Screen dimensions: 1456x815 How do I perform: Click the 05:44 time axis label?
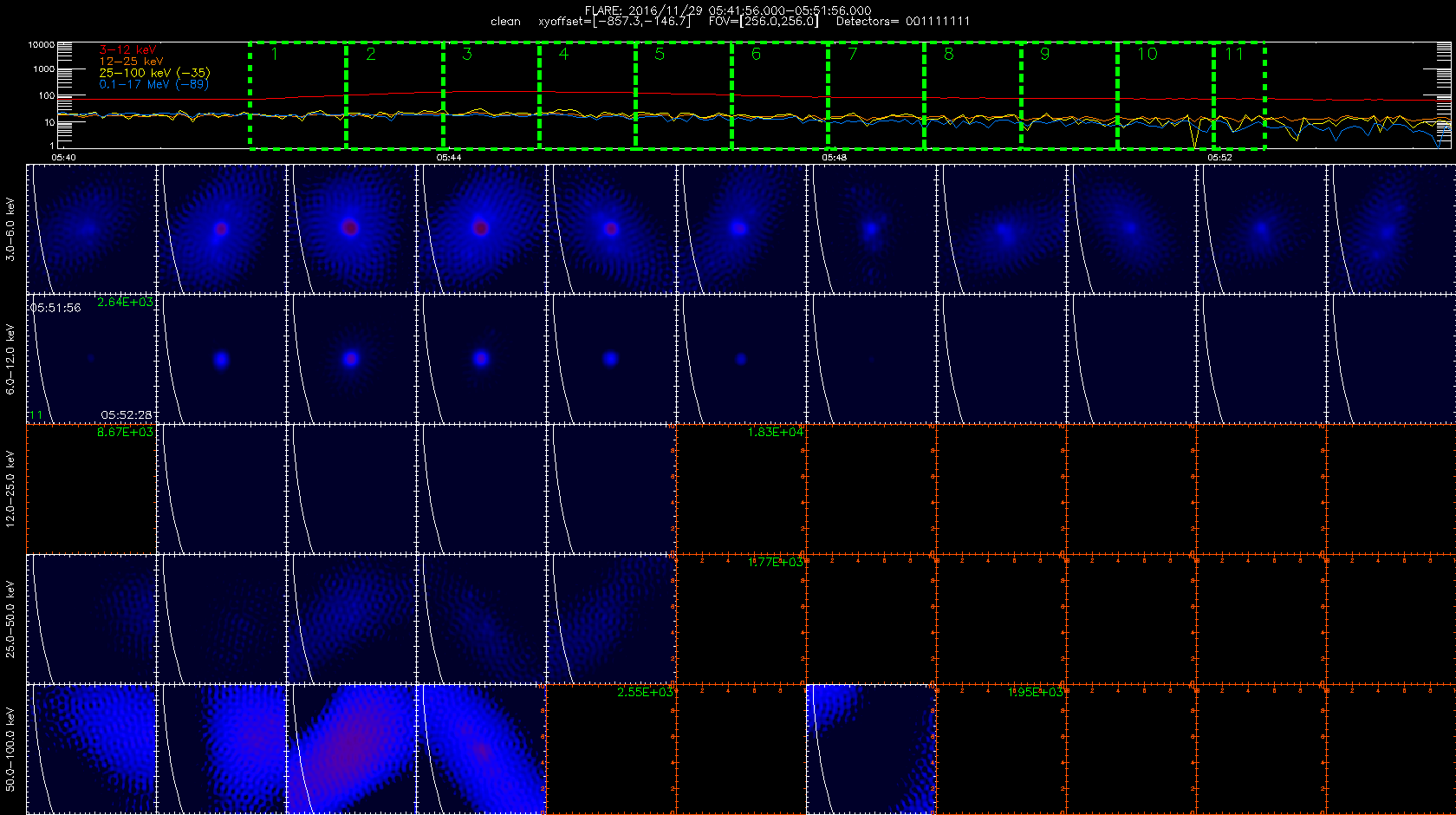[x=449, y=158]
